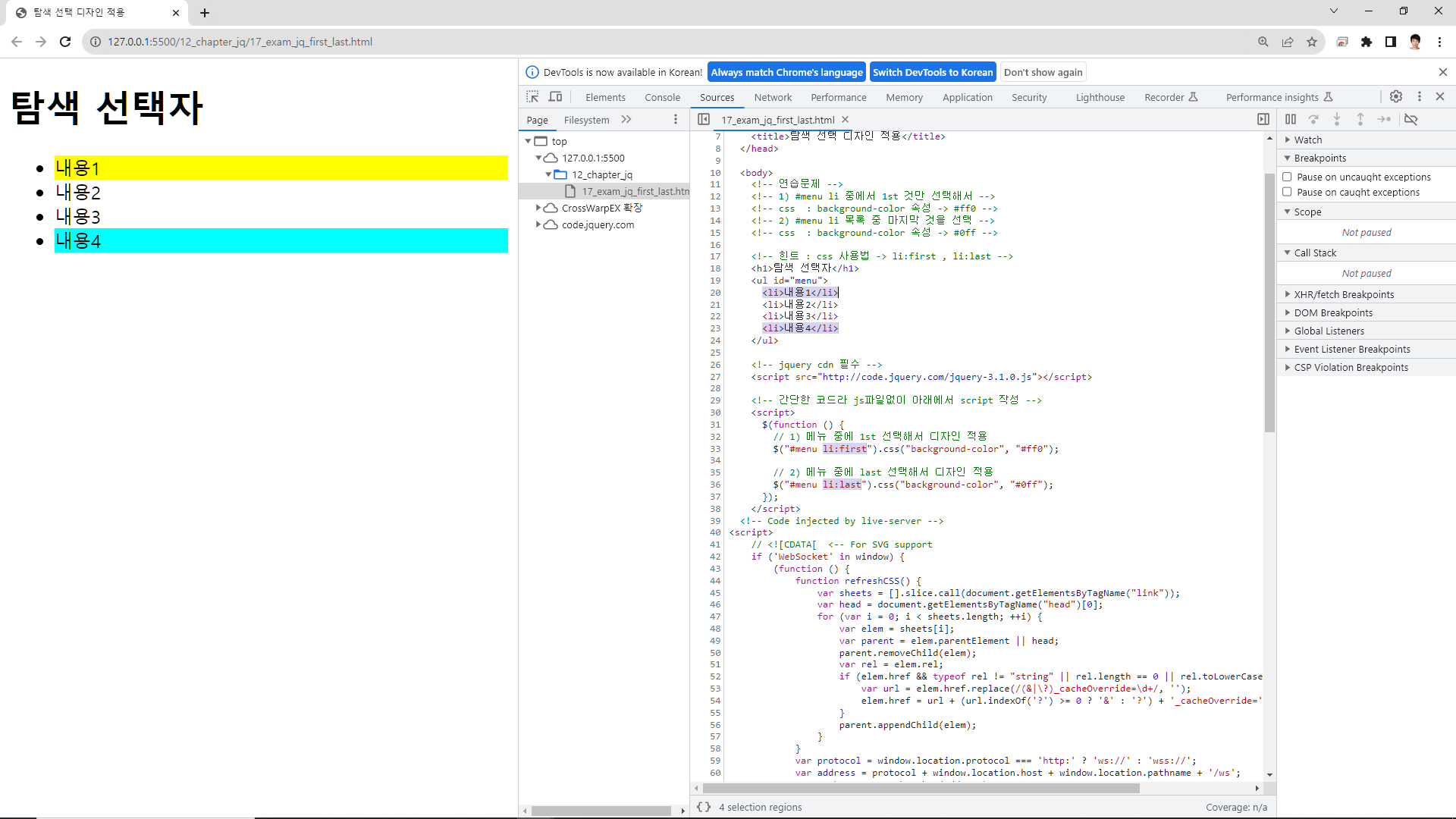Open the Network tab
This screenshot has height=819, width=1456.
pos(772,97)
